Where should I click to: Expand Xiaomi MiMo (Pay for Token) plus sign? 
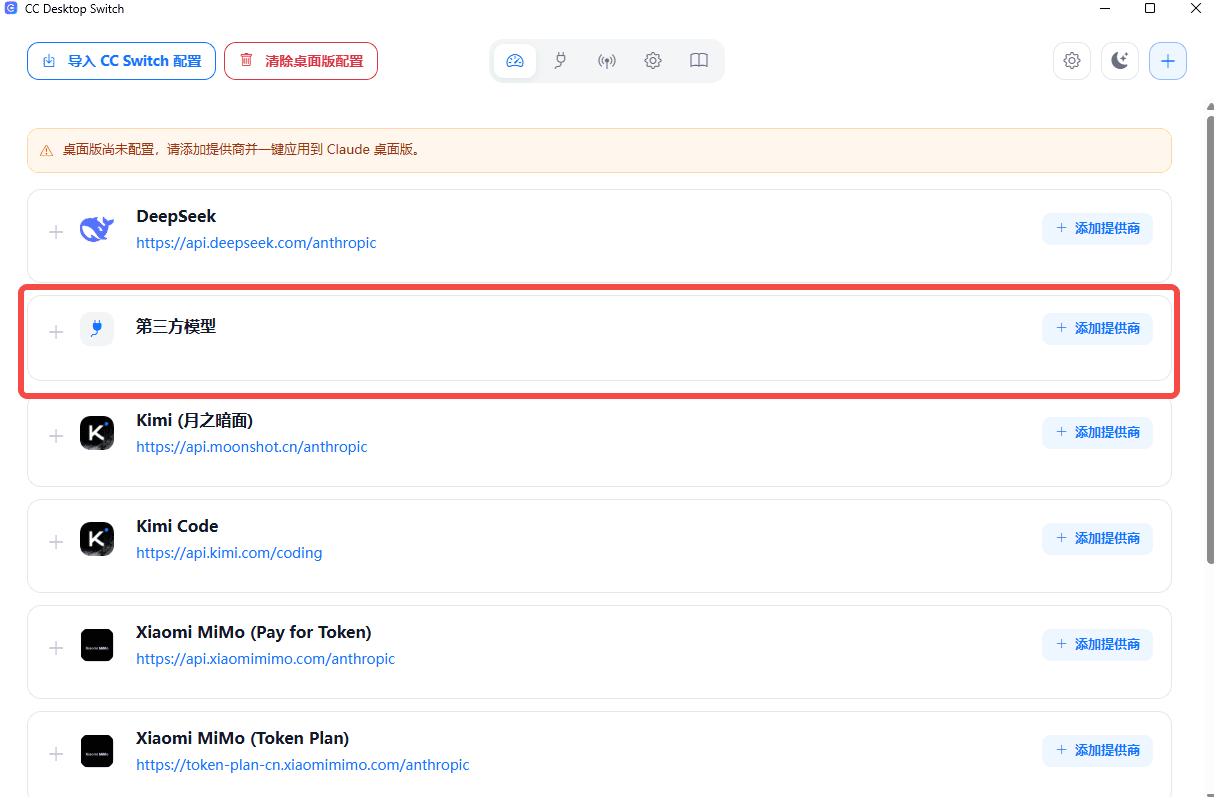[56, 648]
